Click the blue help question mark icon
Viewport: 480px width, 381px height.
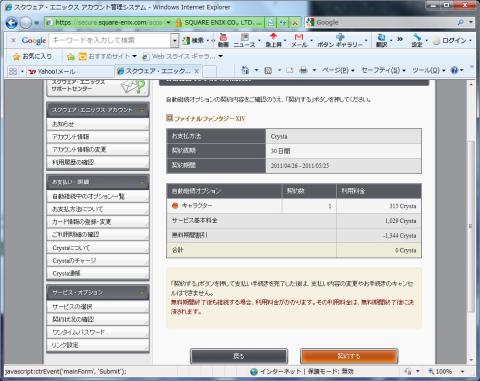(x=454, y=70)
